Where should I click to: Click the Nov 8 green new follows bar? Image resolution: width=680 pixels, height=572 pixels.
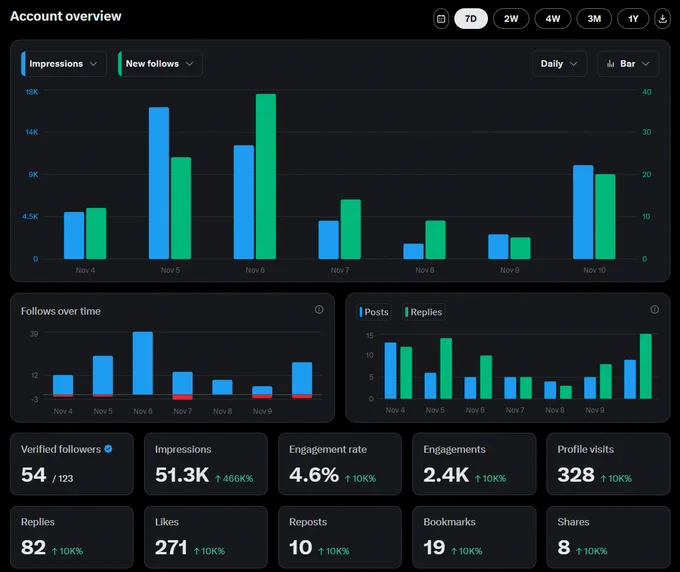click(435, 240)
